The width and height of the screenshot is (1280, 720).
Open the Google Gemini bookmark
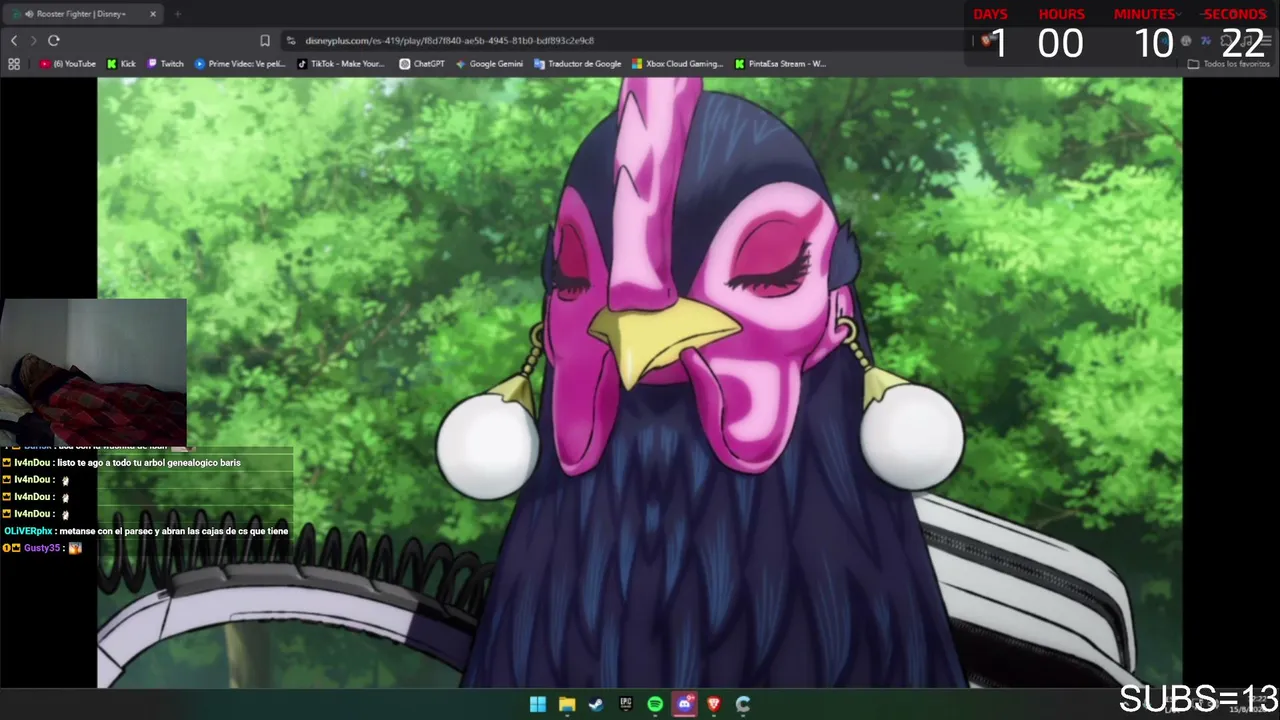click(489, 64)
